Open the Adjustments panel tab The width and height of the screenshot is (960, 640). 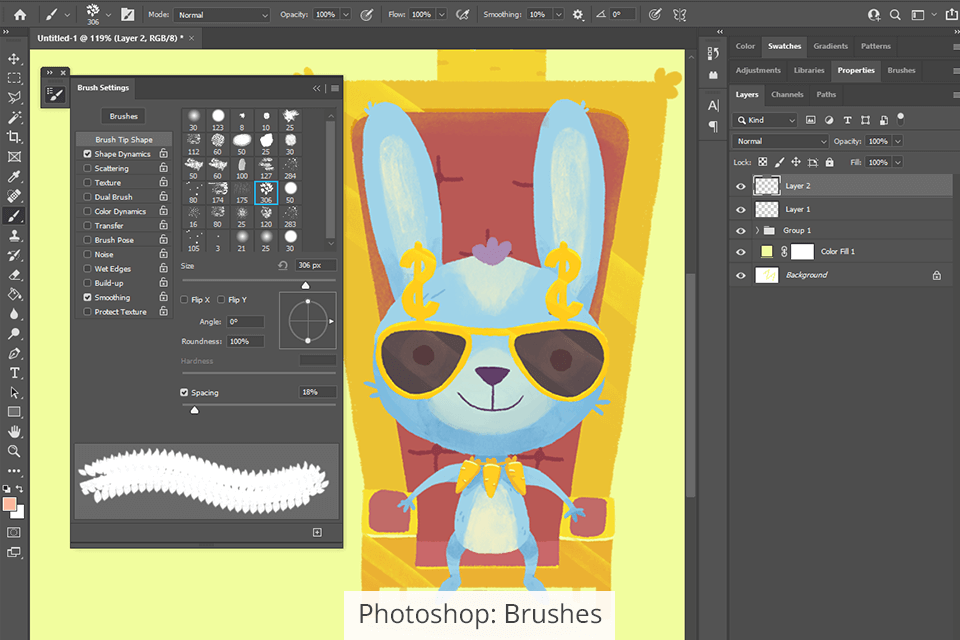click(758, 70)
